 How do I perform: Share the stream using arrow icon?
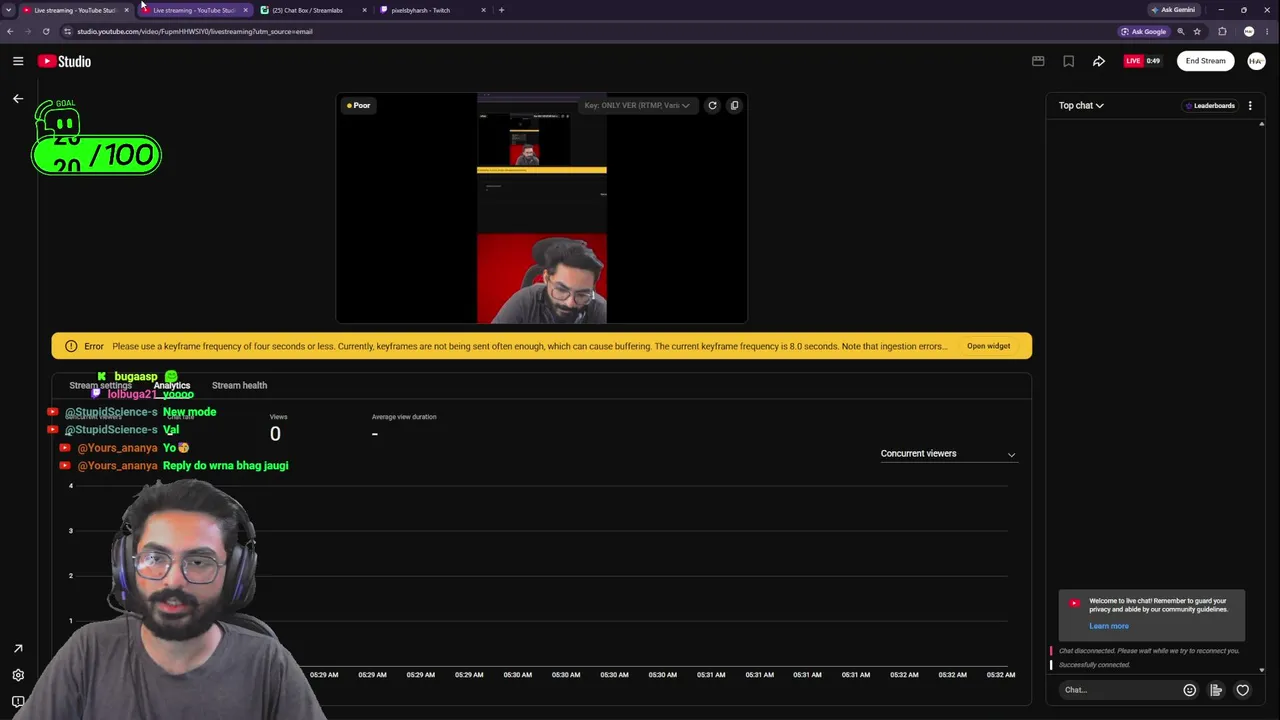coord(1098,61)
